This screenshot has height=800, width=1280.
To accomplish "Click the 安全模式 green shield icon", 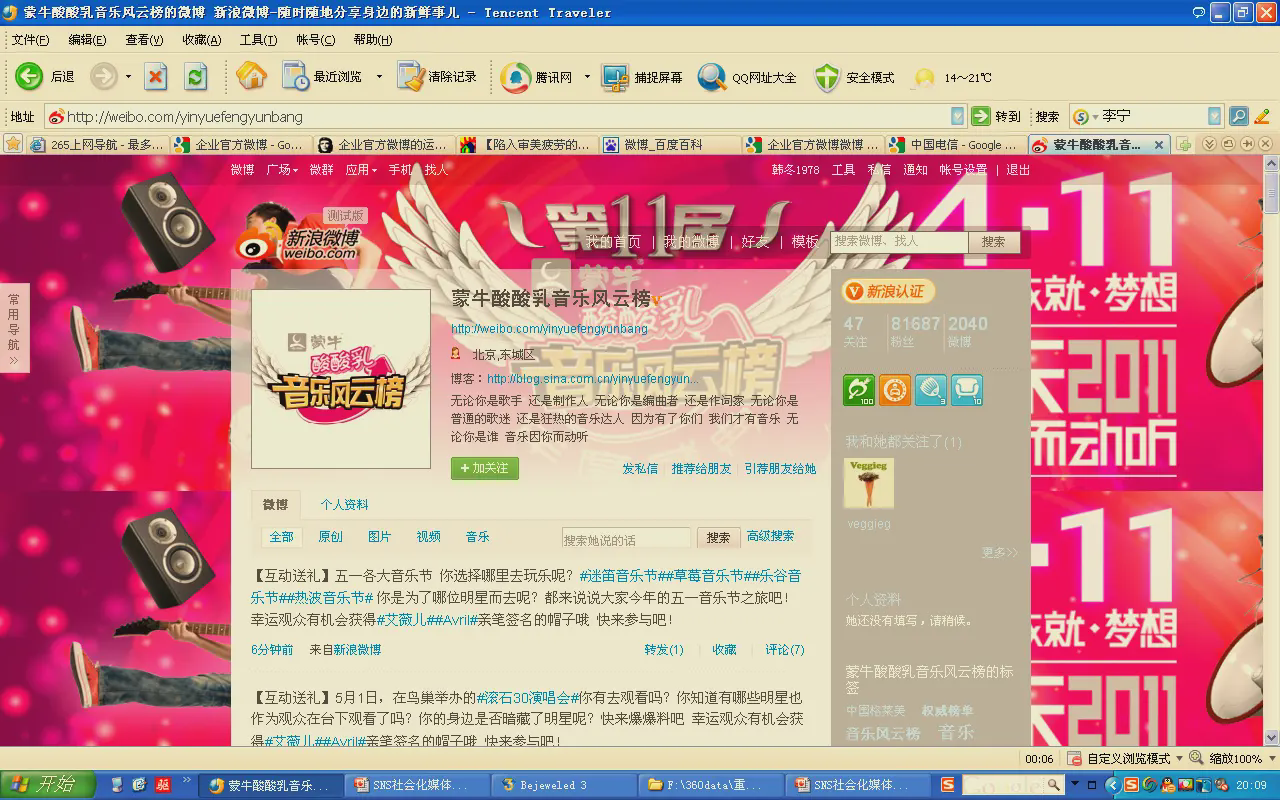I will (x=827, y=77).
